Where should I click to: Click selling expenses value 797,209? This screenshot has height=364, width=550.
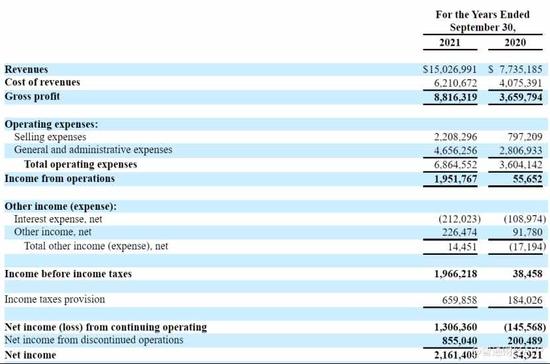525,137
